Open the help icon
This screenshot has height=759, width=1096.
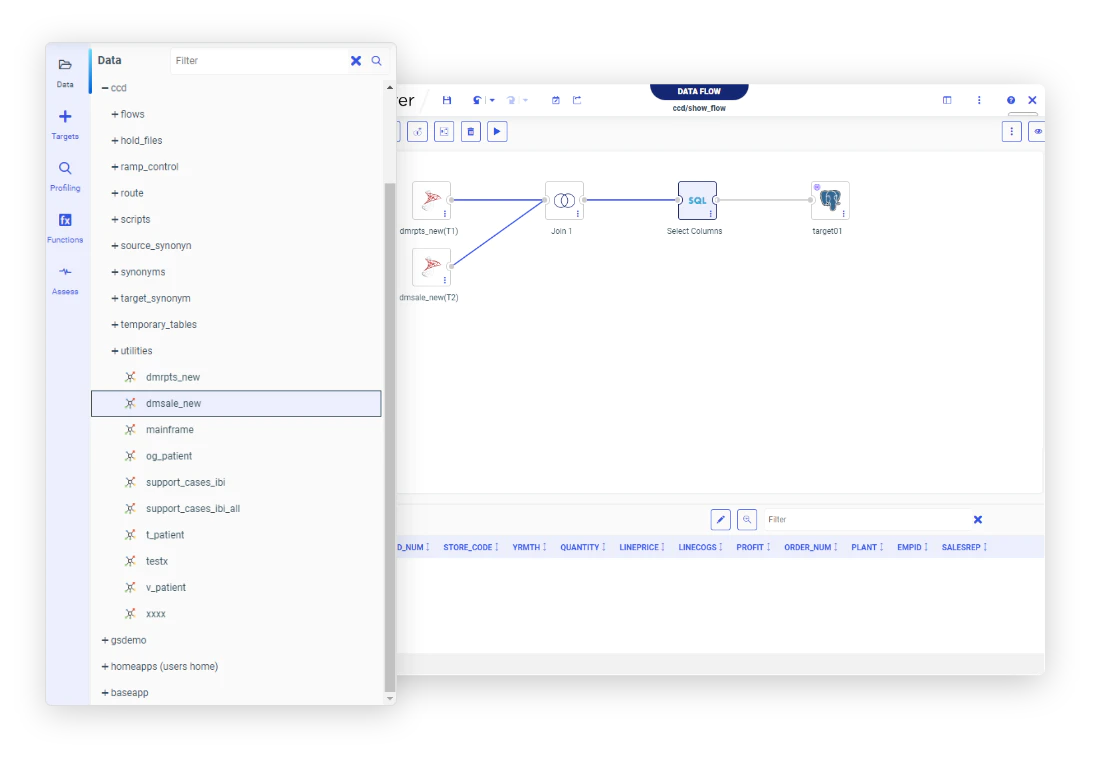tap(1011, 100)
